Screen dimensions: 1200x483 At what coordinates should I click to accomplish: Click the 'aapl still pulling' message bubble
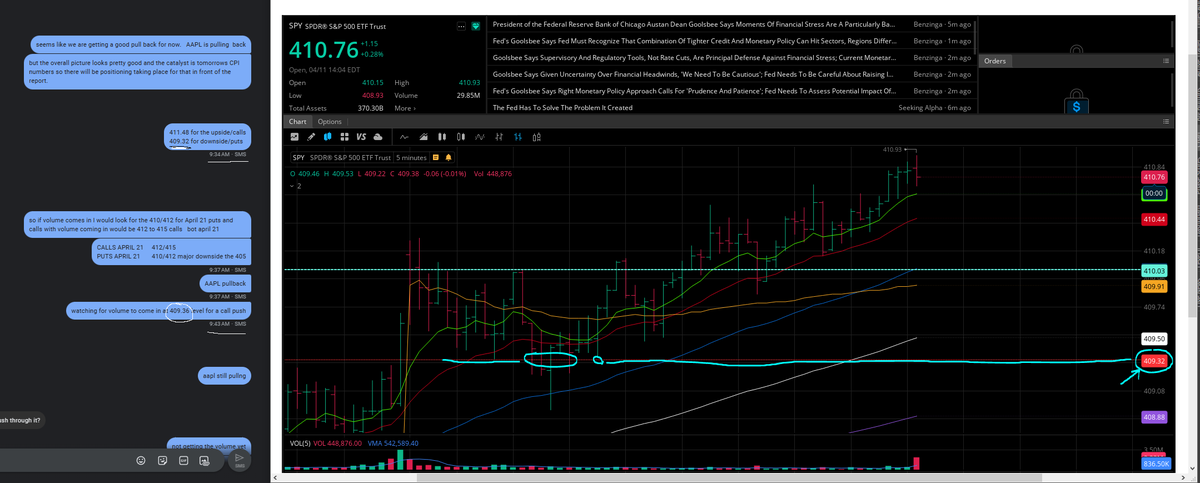[224, 376]
